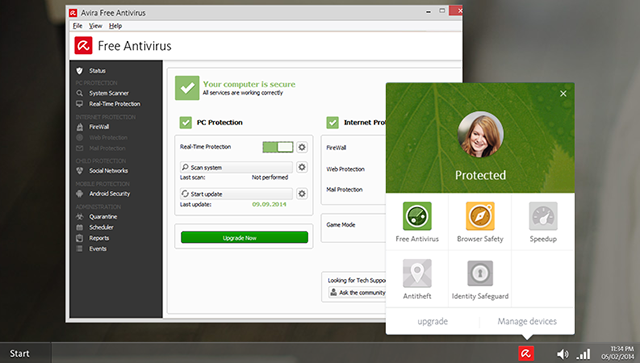Open Real-Time Protection in sidebar
The height and width of the screenshot is (363, 640).
tap(114, 104)
